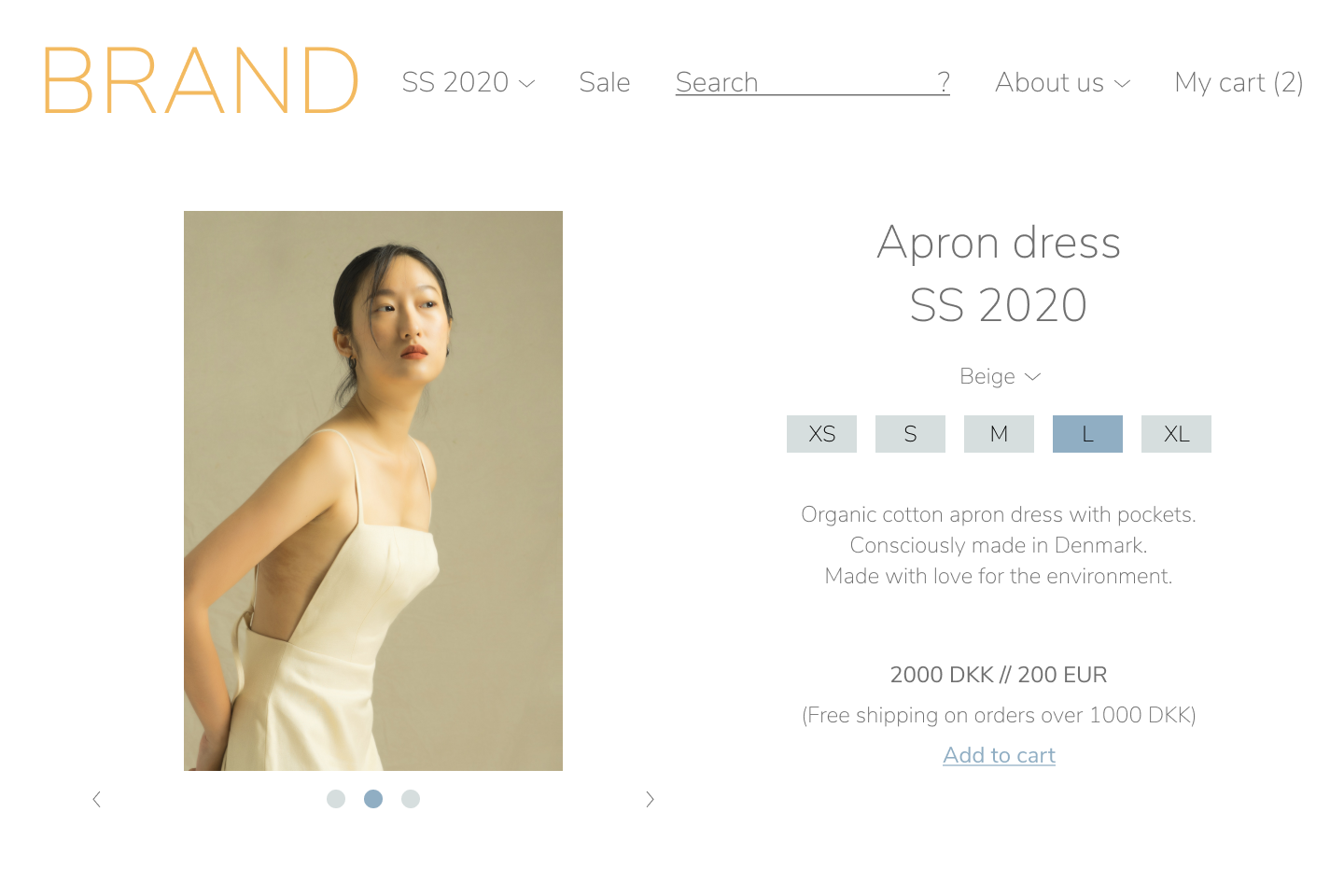Select third image carousel dot

coord(411,799)
